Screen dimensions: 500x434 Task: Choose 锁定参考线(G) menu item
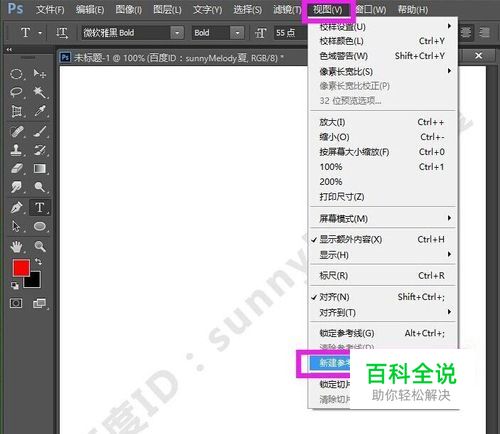[383, 333]
